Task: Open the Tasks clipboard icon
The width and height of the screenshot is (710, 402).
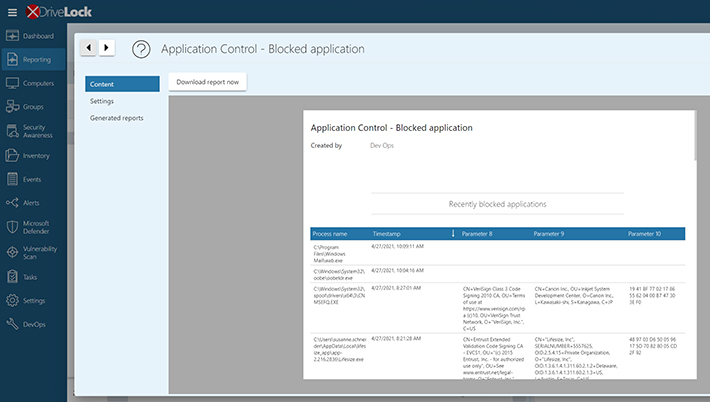Action: click(x=12, y=277)
